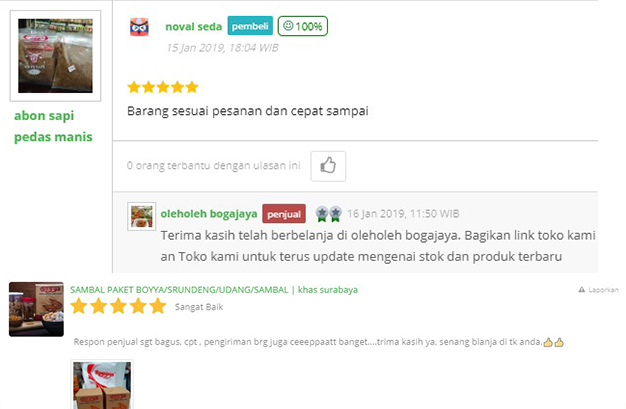View the attached review photo

[x=102, y=385]
